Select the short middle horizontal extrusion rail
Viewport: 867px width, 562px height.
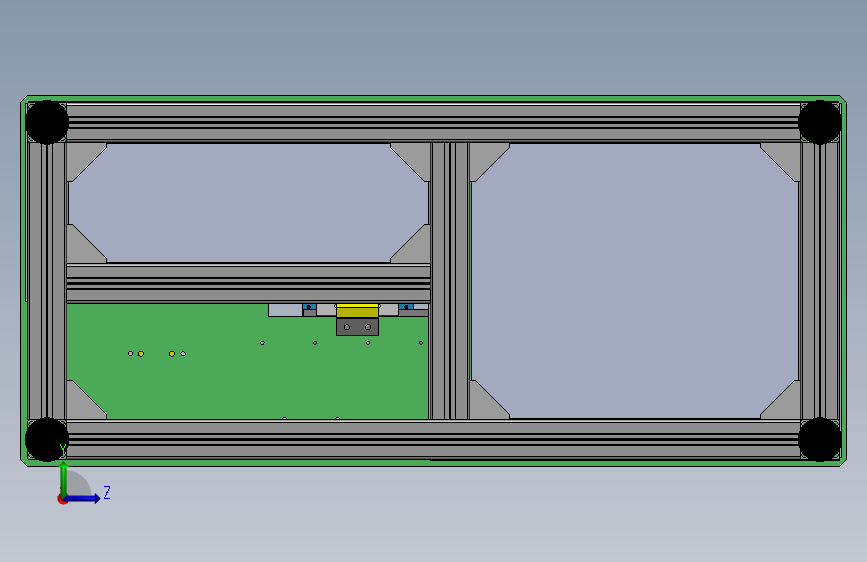pos(248,283)
